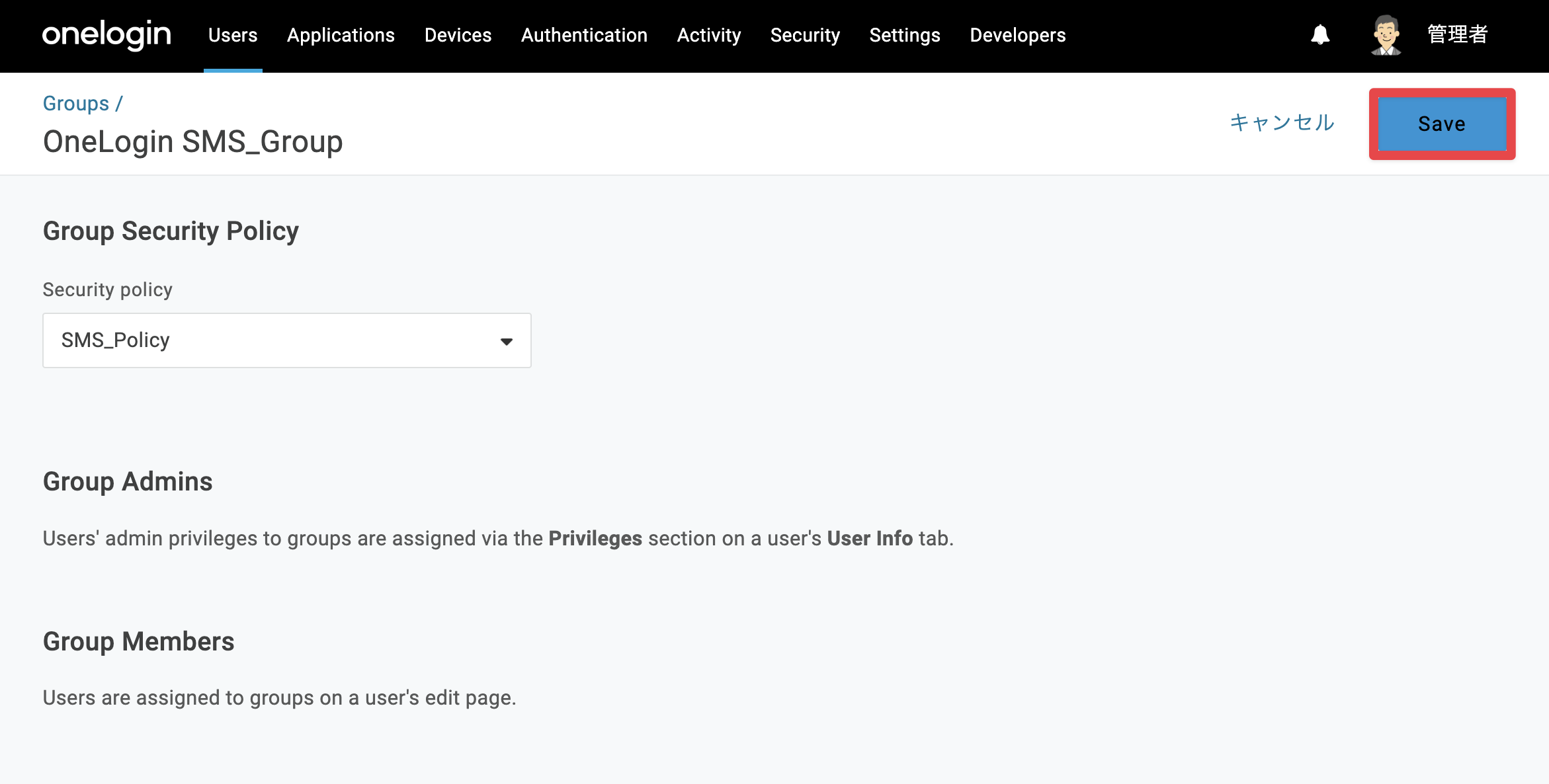Open the Authentication menu
Screen dimensions: 1549x784
coord(584,35)
